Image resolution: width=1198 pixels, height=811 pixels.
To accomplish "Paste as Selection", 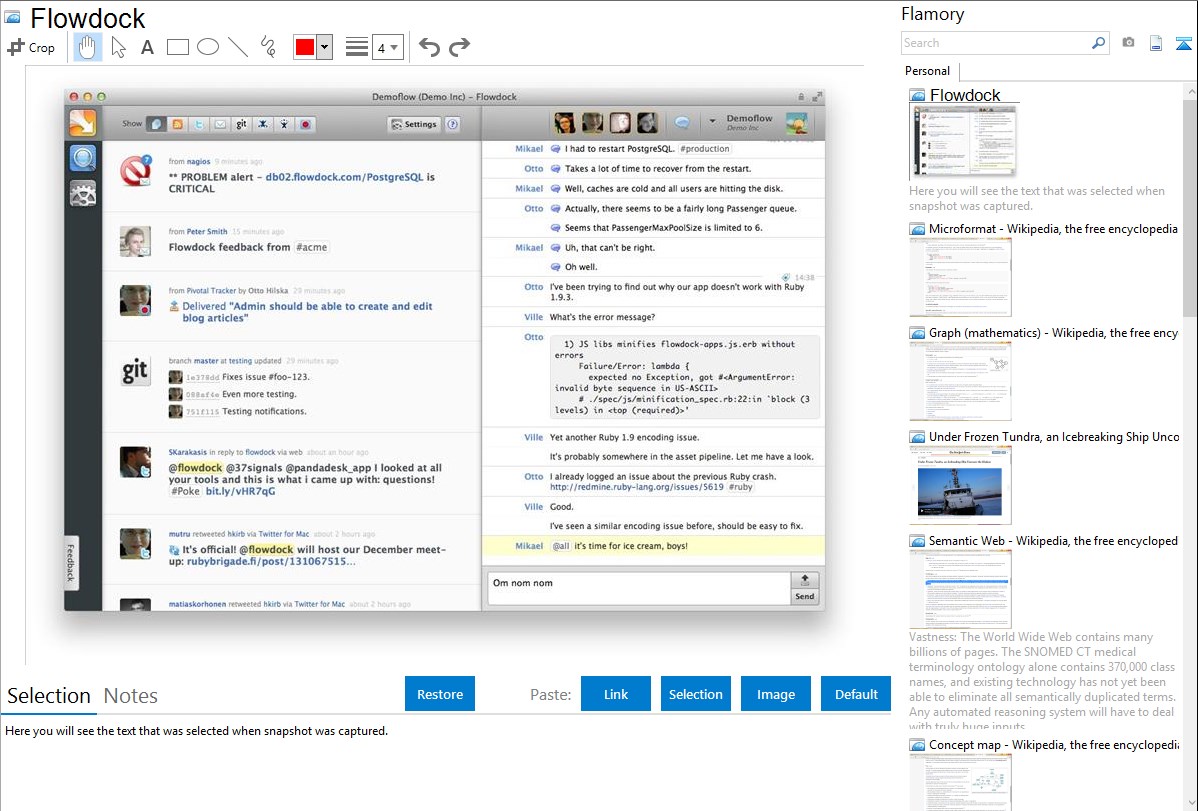I will pyautogui.click(x=695, y=694).
